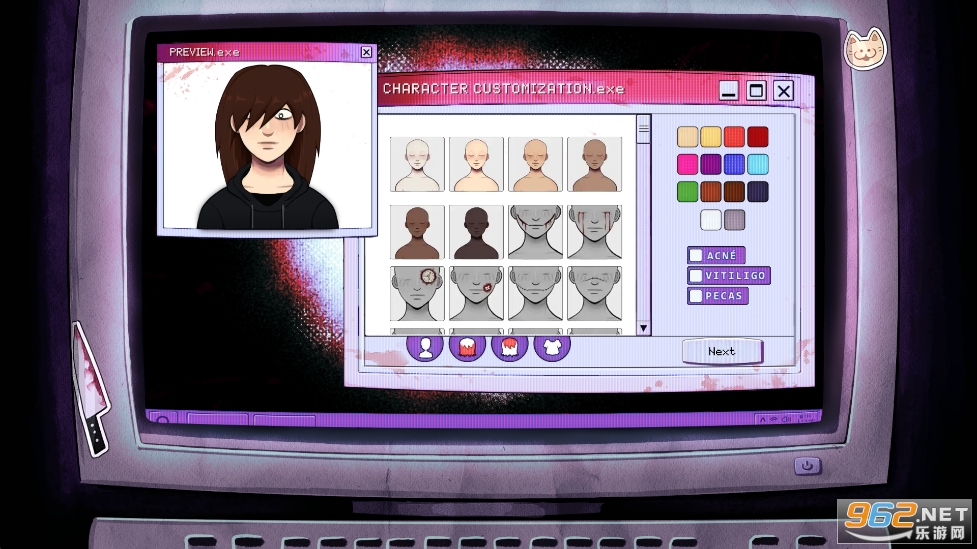The height and width of the screenshot is (549, 977).
Task: Pick the hot pink color swatch
Action: click(687, 164)
